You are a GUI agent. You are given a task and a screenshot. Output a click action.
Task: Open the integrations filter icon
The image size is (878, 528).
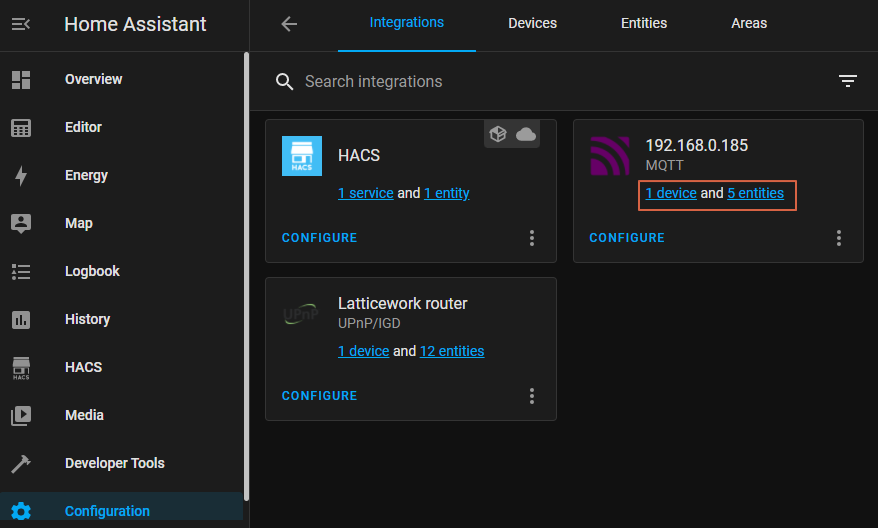coord(848,81)
